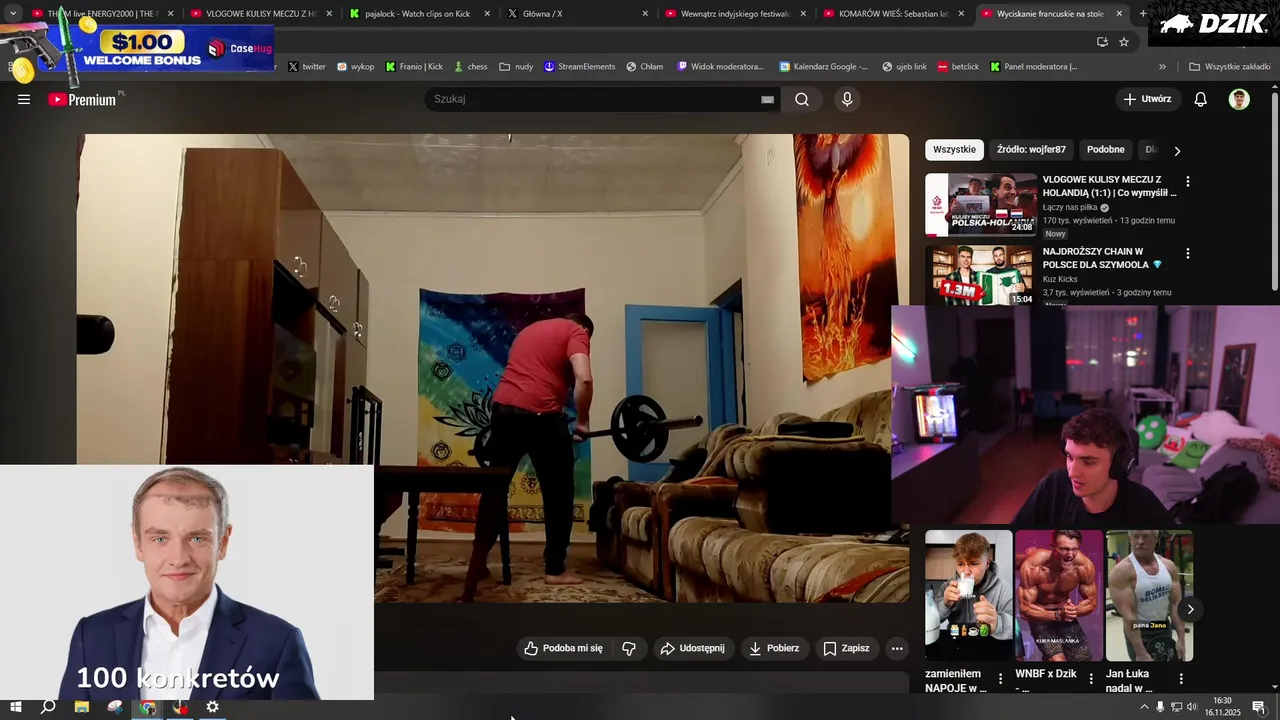Viewport: 1280px width, 720px height.
Task: Bookmark this page with star icon
Action: [1124, 42]
